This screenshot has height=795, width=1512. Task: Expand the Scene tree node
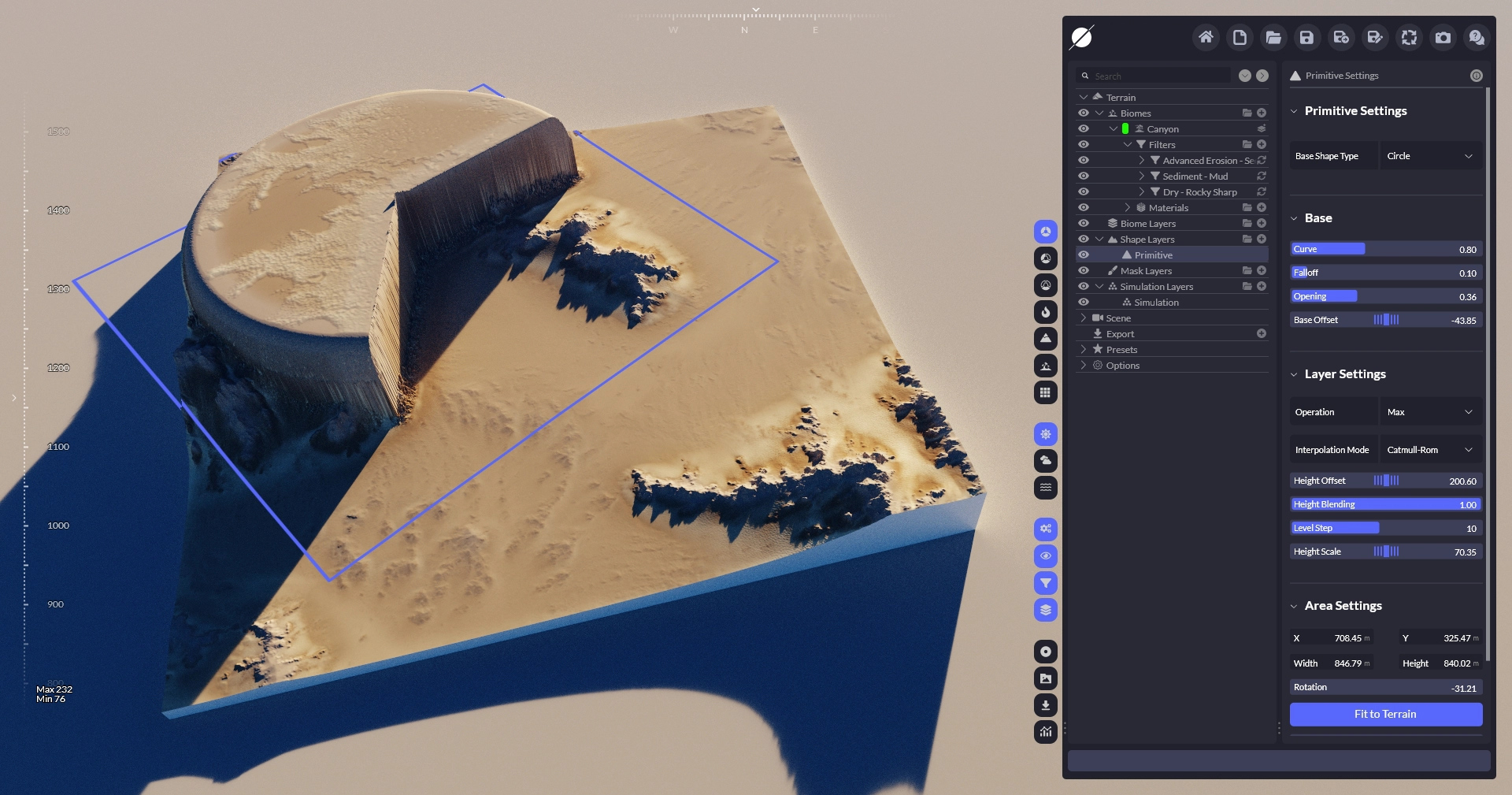pyautogui.click(x=1084, y=318)
